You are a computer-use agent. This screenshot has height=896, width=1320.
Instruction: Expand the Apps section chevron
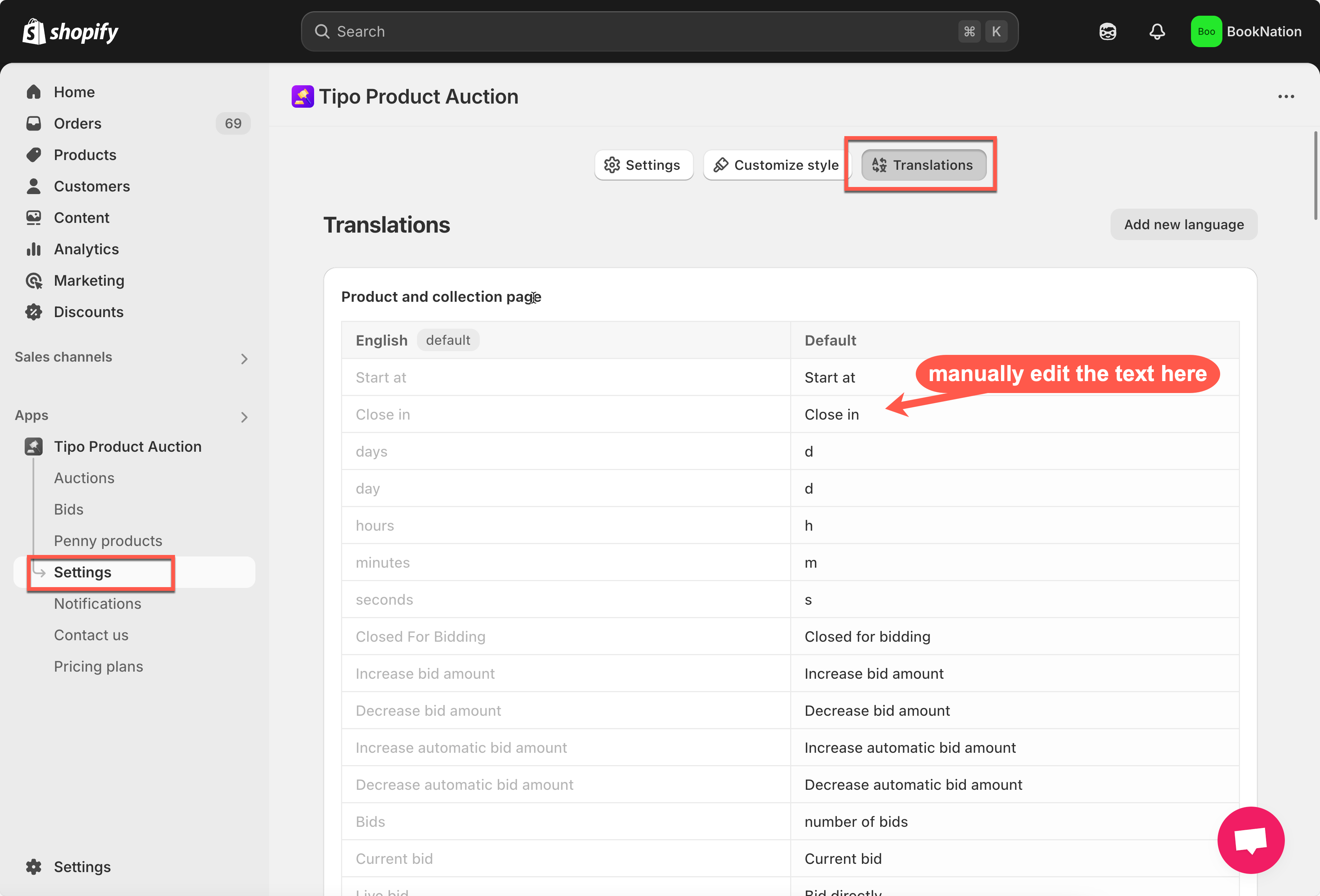[x=244, y=417]
